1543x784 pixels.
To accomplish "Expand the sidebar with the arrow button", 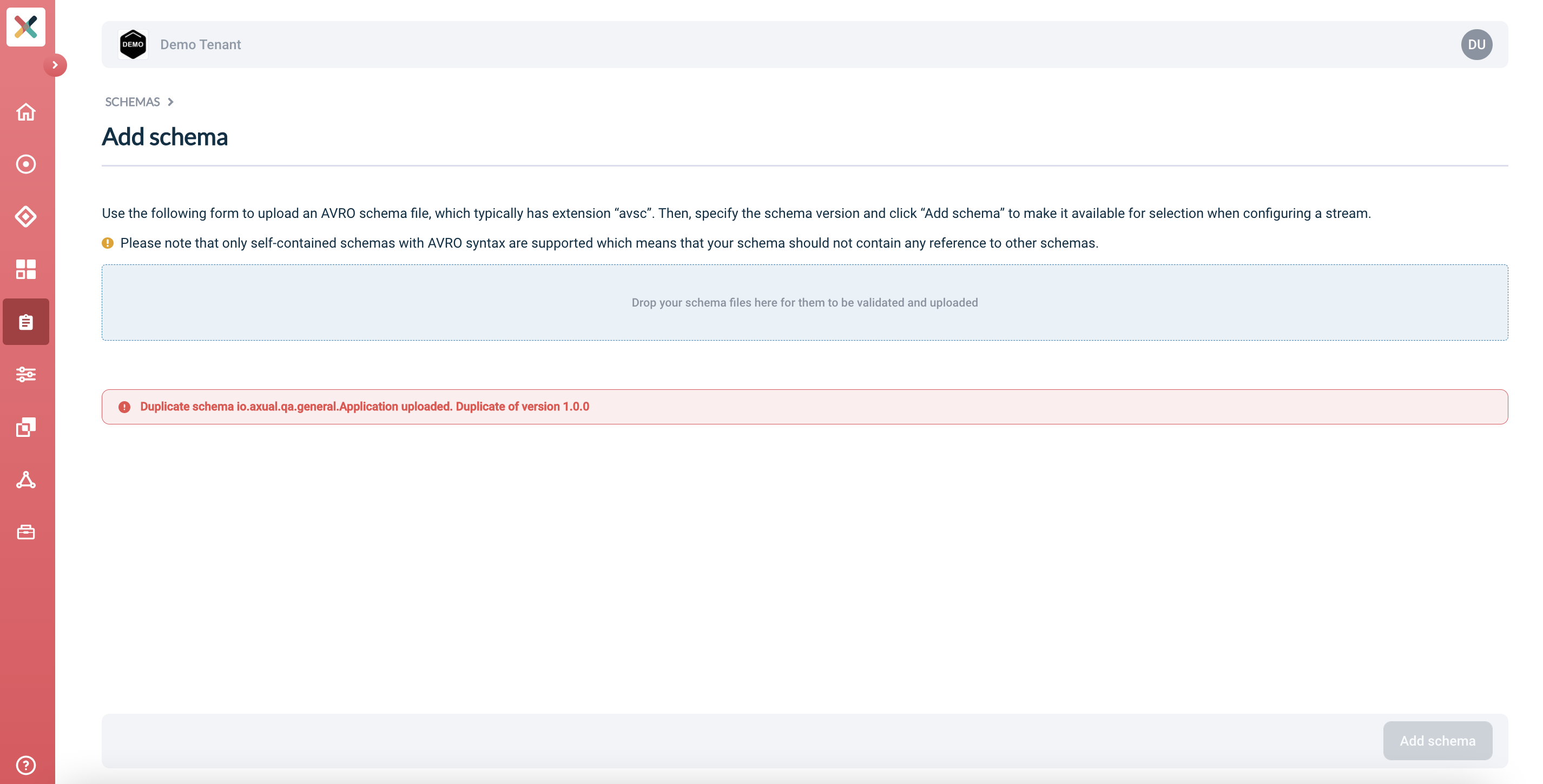I will click(55, 65).
